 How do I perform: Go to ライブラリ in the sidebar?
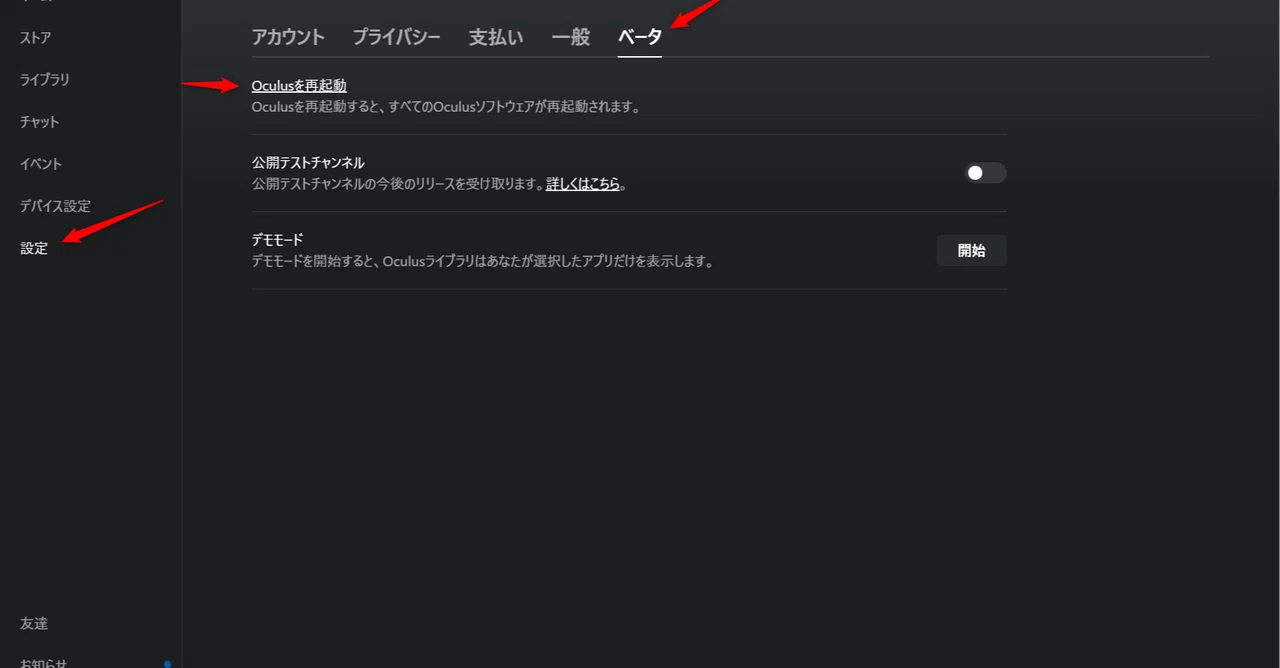[45, 80]
